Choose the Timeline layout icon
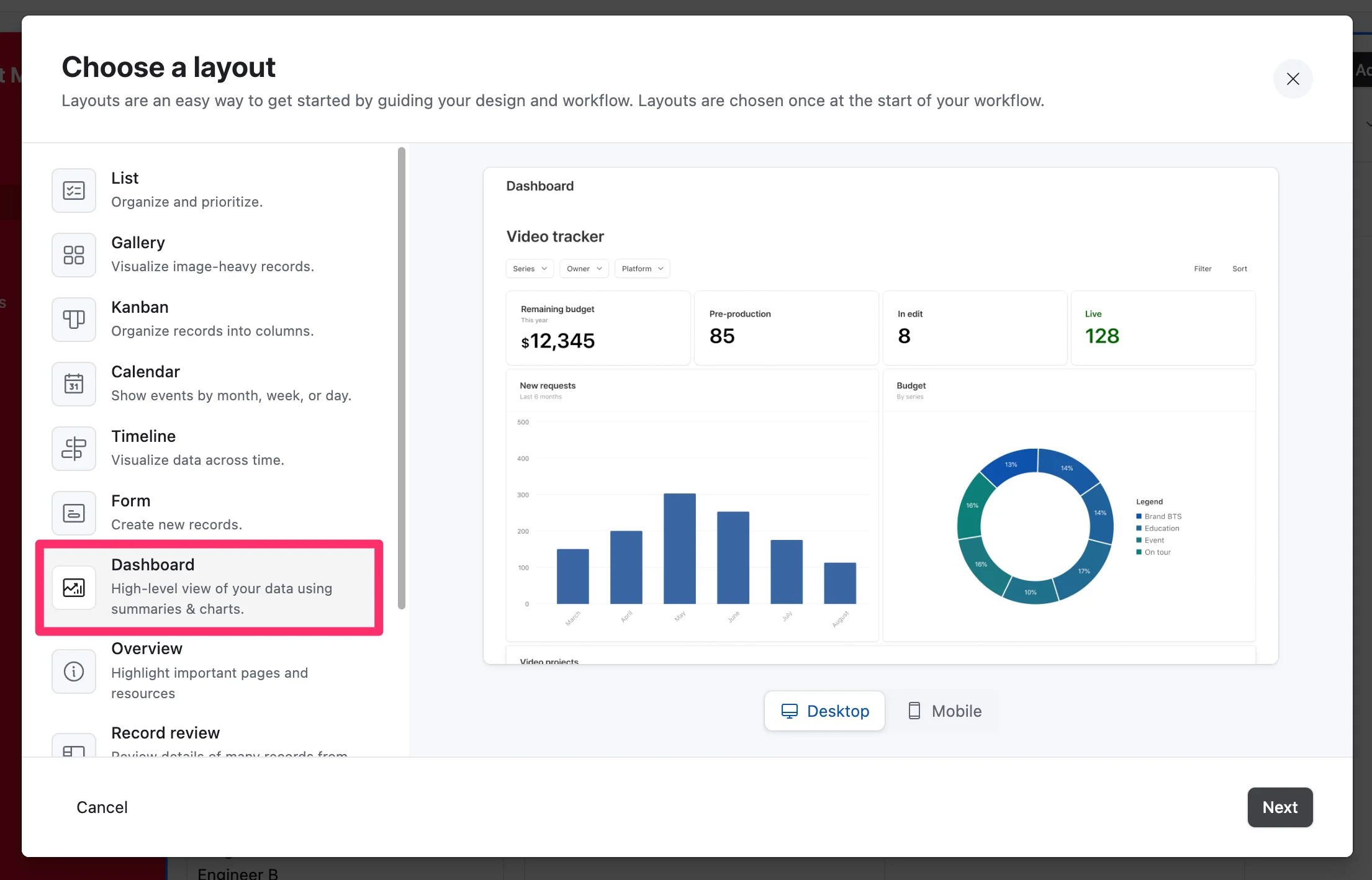 coord(74,449)
